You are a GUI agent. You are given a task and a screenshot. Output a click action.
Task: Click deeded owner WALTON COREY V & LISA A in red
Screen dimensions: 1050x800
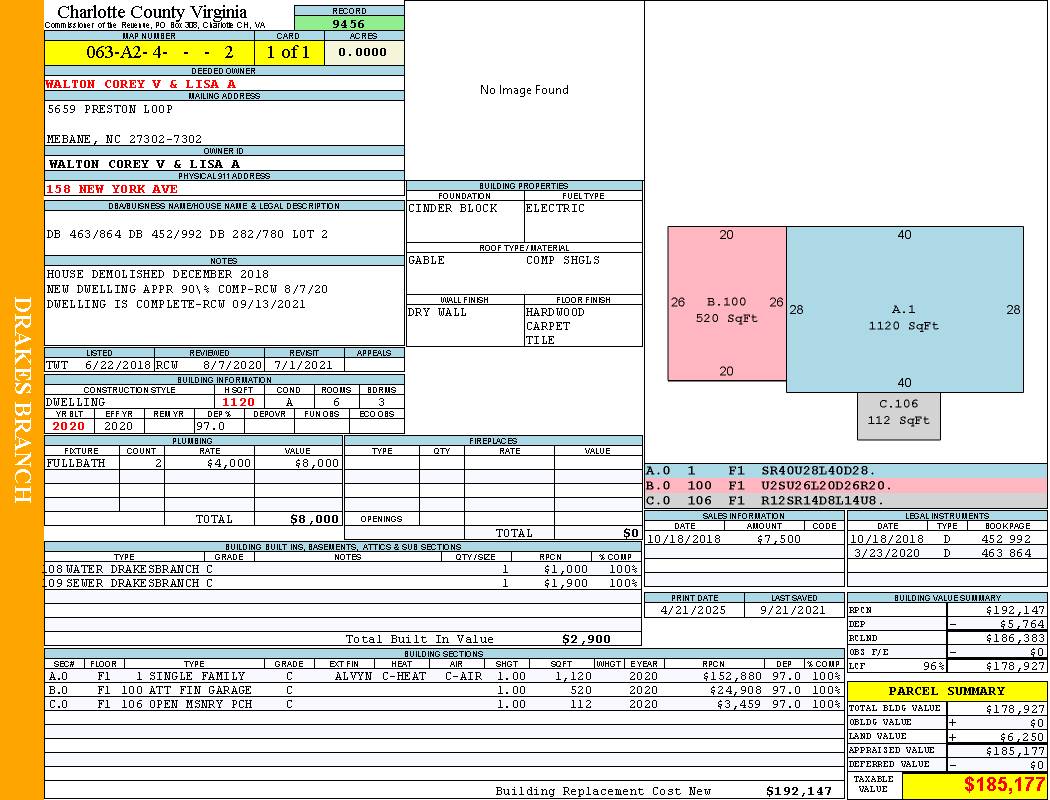pyautogui.click(x=141, y=84)
